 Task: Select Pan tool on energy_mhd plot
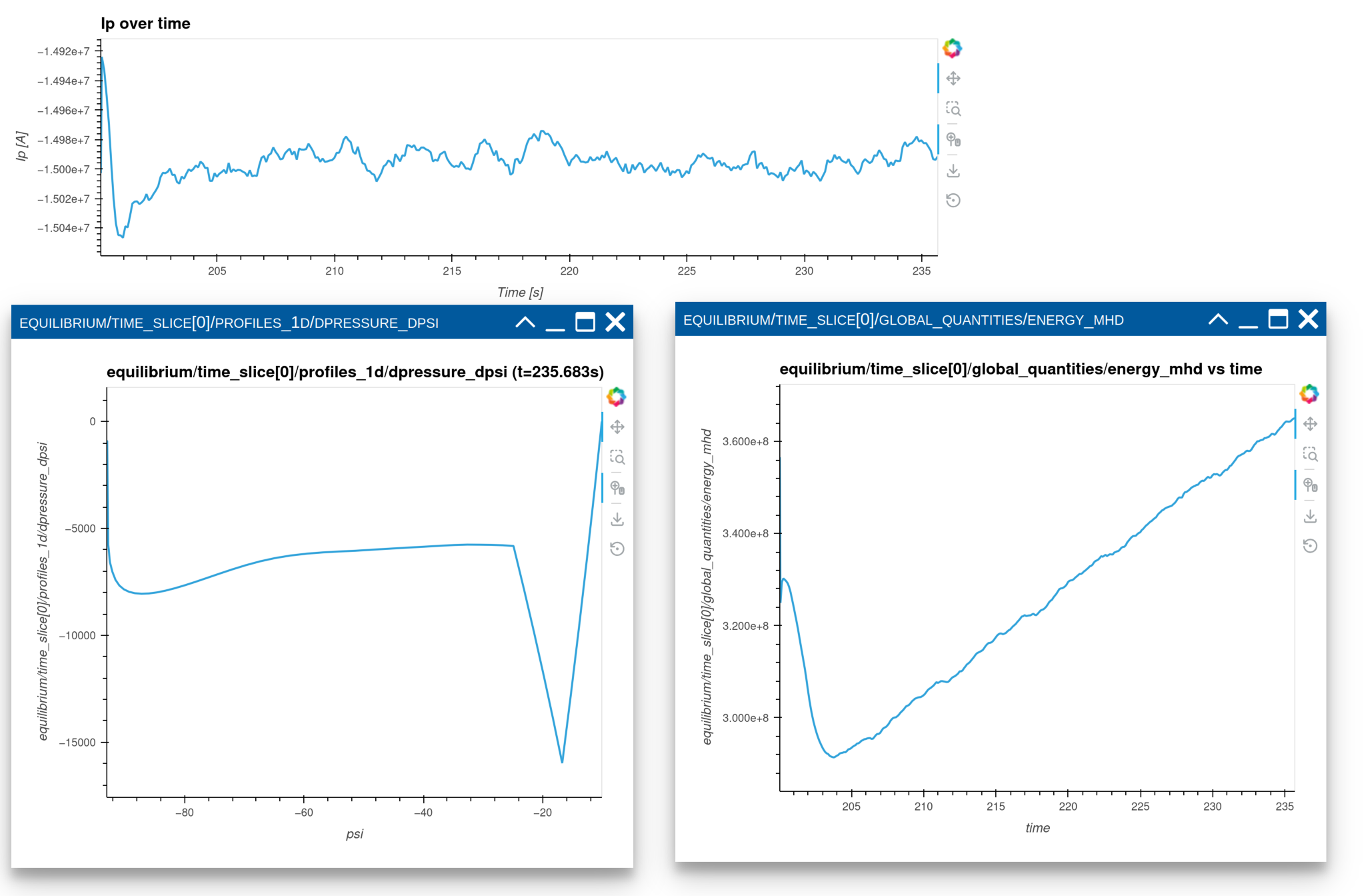tap(1310, 424)
